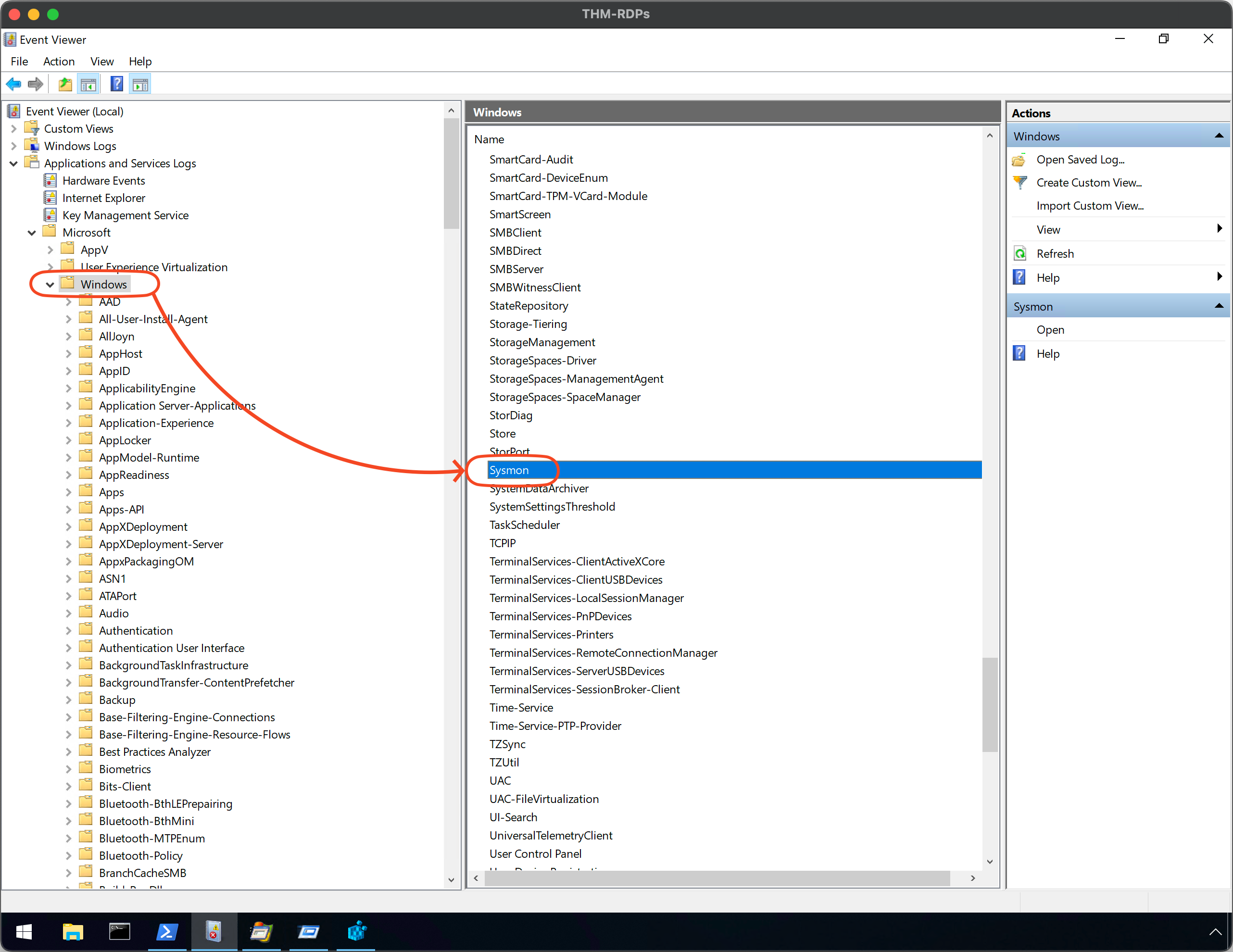Click the Help icon under Windows actions
Screen dimensions: 1233x952
click(x=1019, y=277)
